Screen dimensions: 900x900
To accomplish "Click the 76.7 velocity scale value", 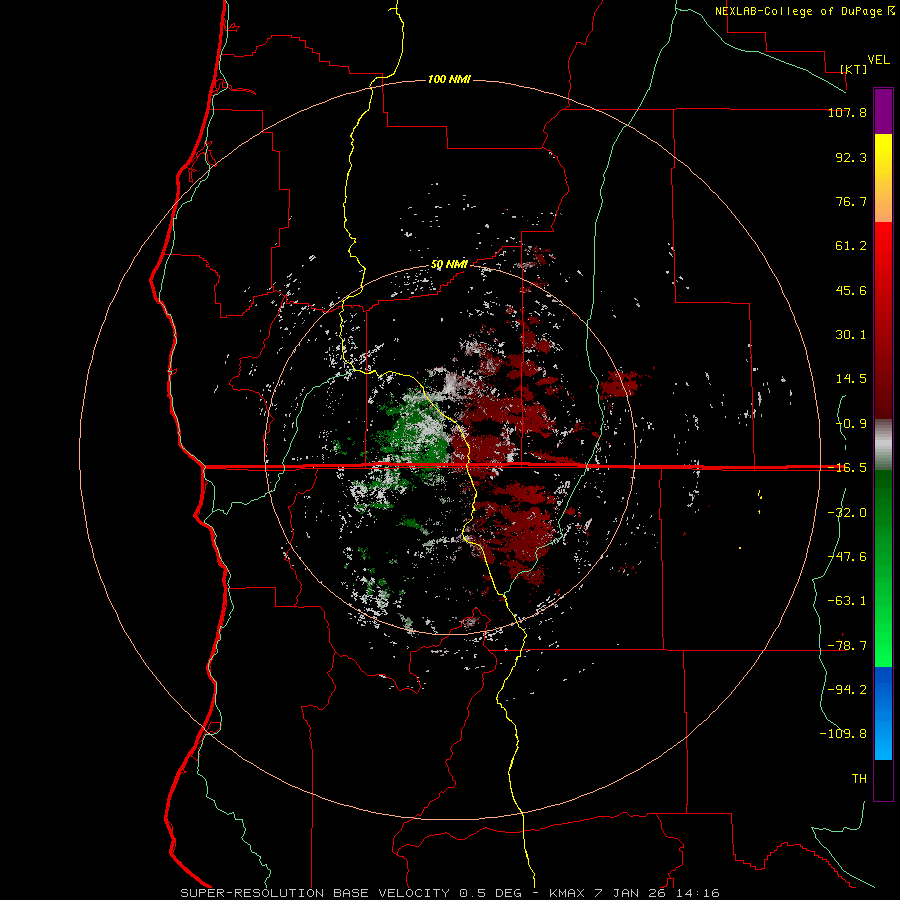I will point(851,201).
